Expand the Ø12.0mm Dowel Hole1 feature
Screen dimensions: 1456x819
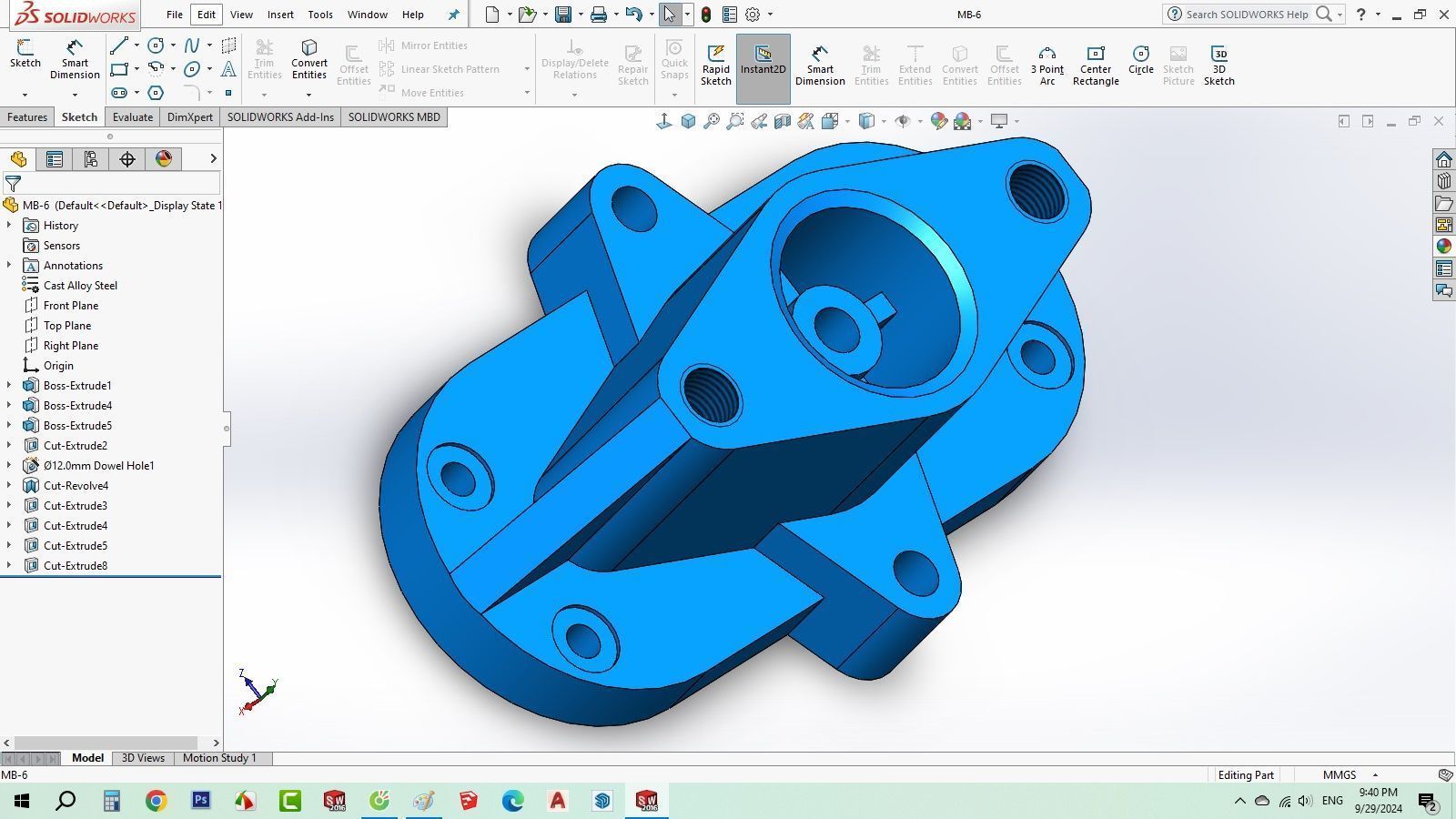click(x=9, y=465)
